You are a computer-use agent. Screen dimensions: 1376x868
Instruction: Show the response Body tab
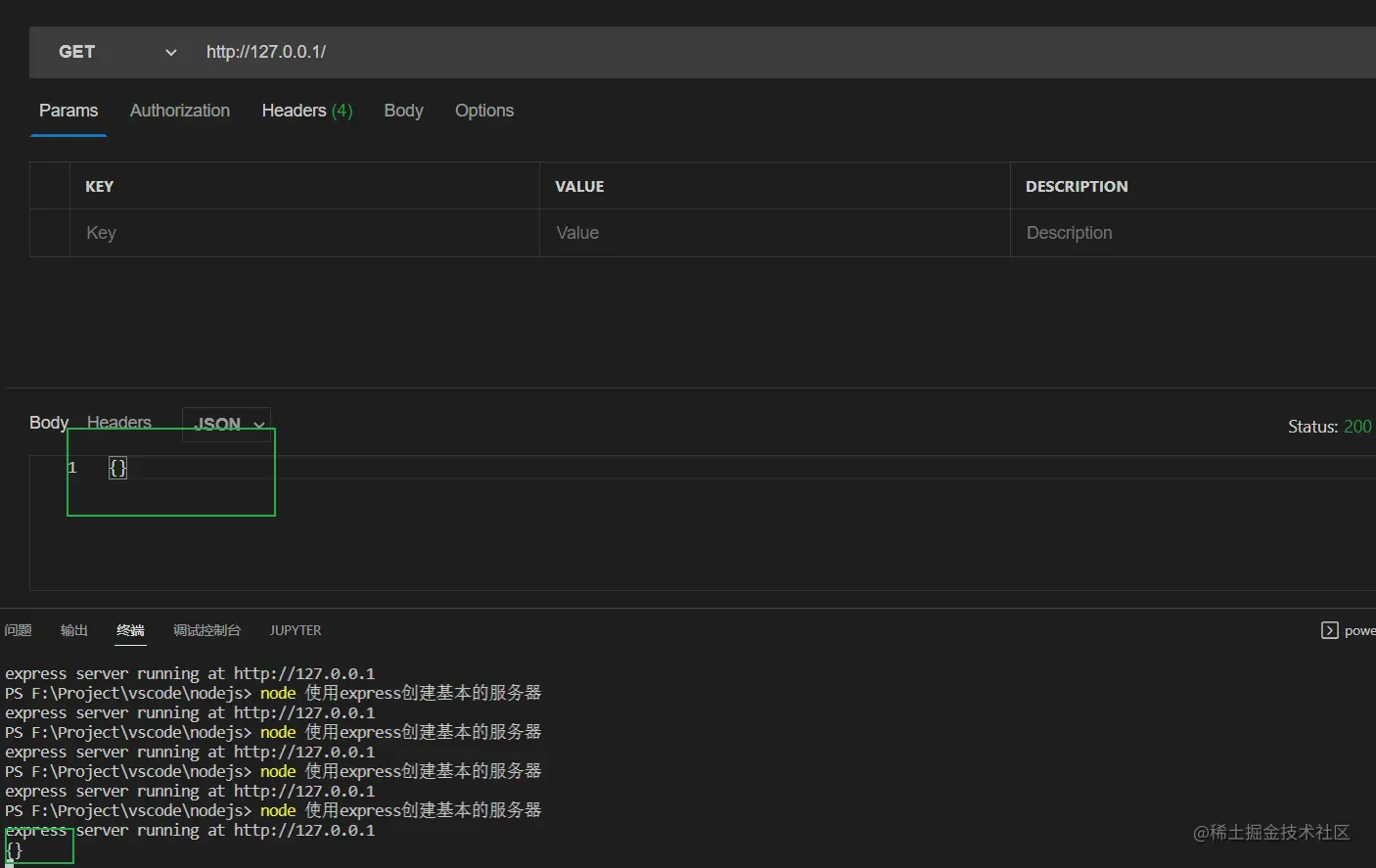tap(49, 423)
